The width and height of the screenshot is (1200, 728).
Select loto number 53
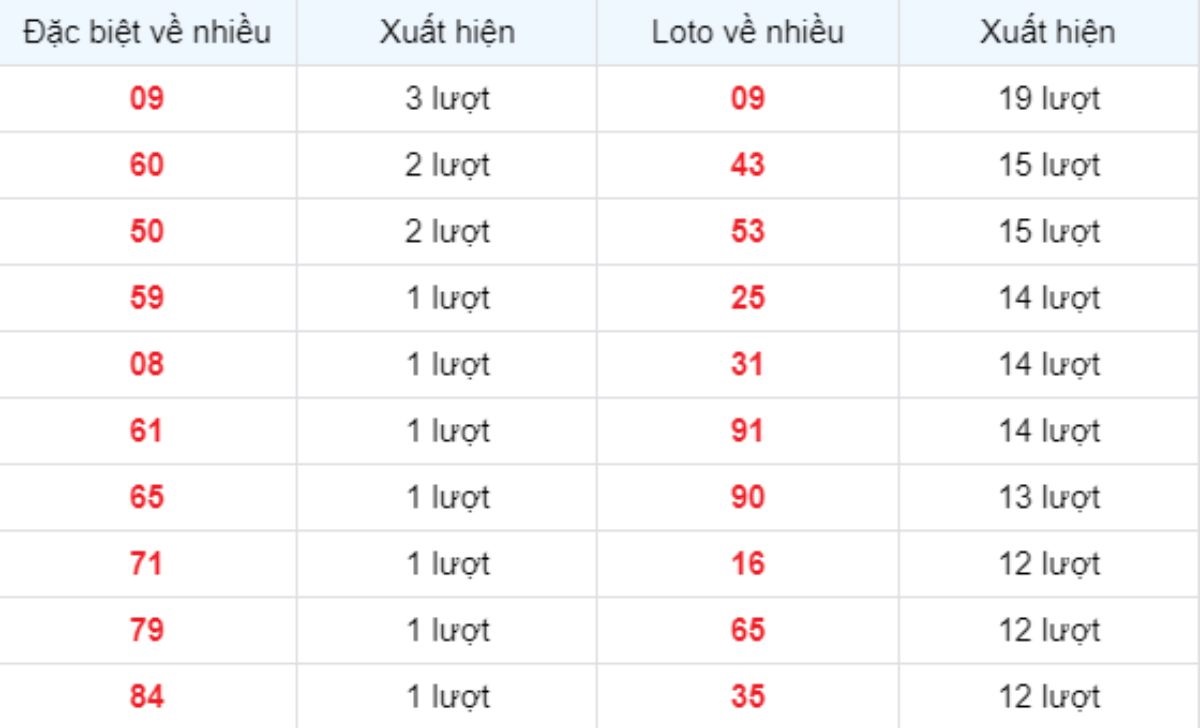click(x=747, y=231)
